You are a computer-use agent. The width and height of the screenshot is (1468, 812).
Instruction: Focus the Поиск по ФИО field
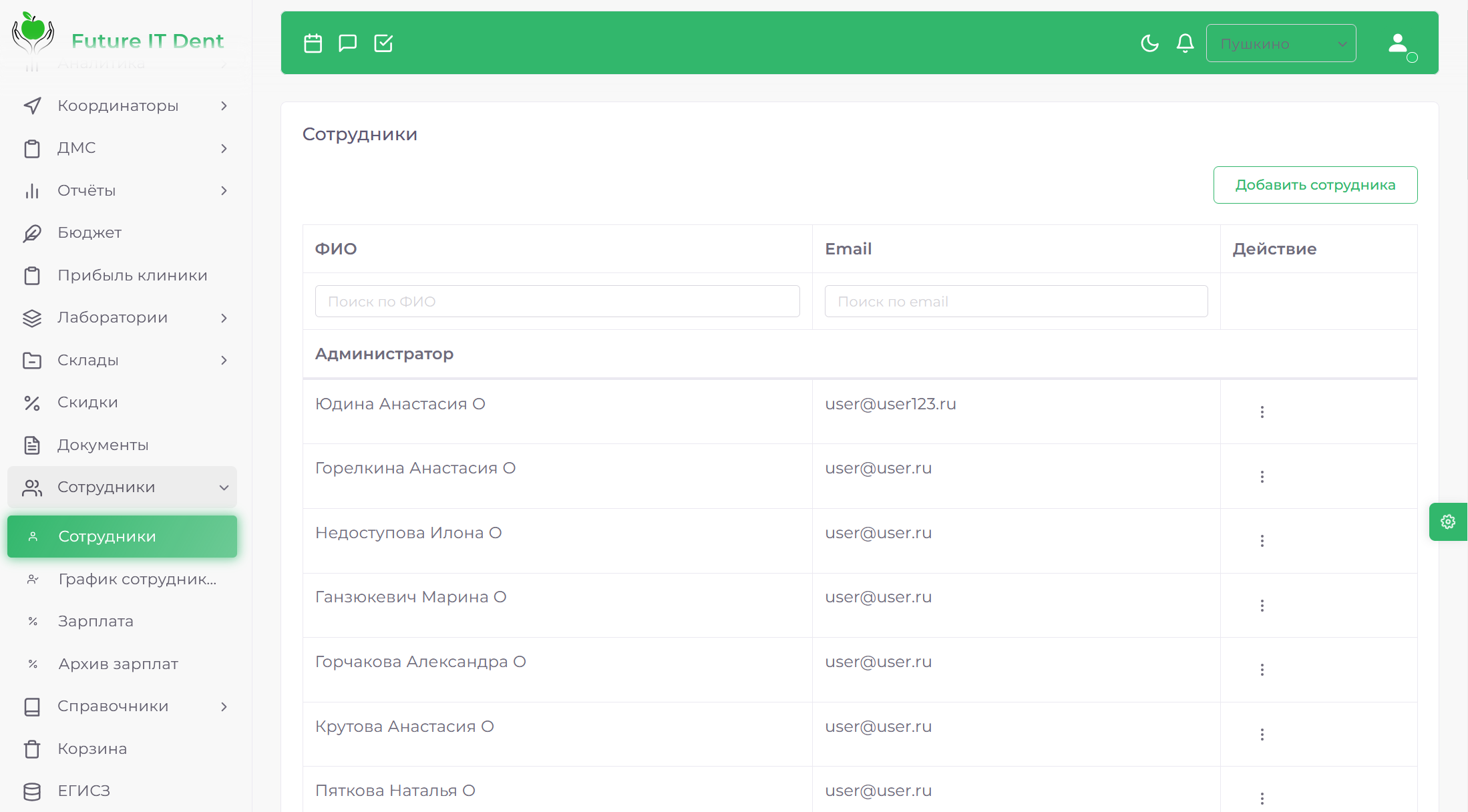(557, 301)
